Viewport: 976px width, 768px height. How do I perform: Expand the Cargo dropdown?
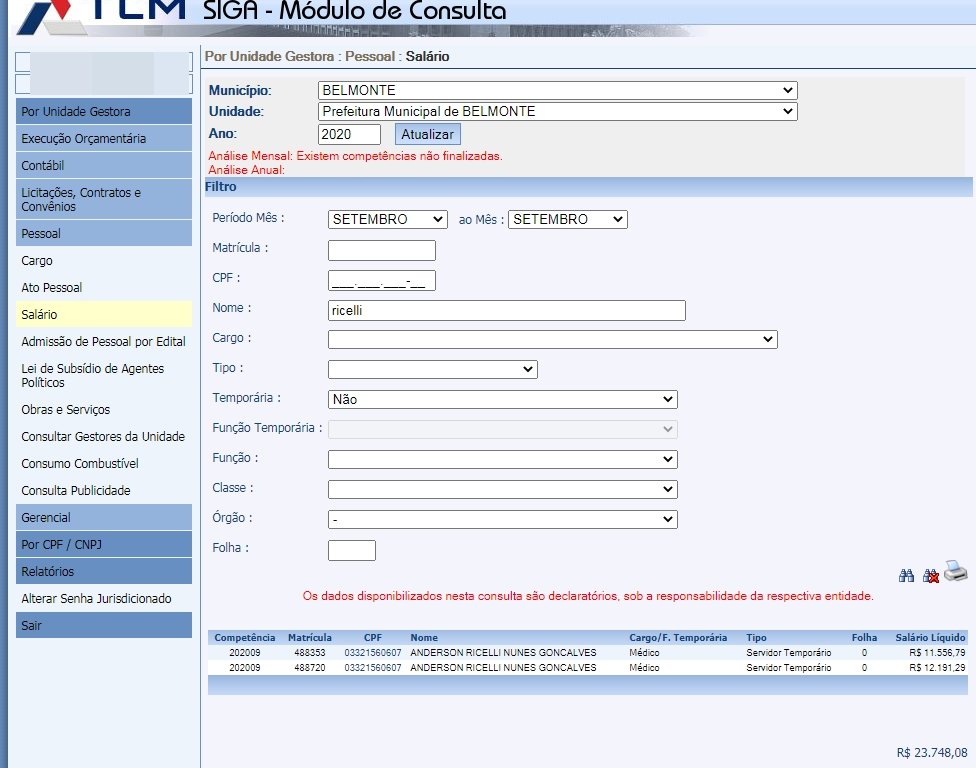pyautogui.click(x=552, y=339)
